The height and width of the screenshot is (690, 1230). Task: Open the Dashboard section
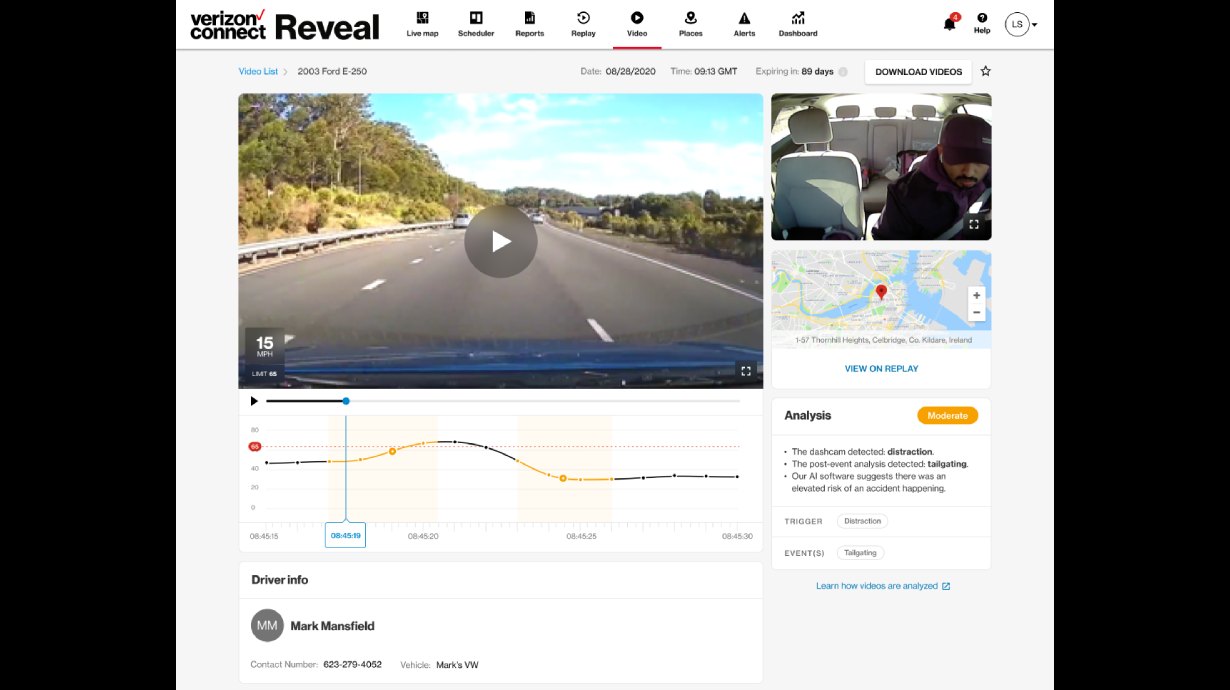click(x=797, y=24)
